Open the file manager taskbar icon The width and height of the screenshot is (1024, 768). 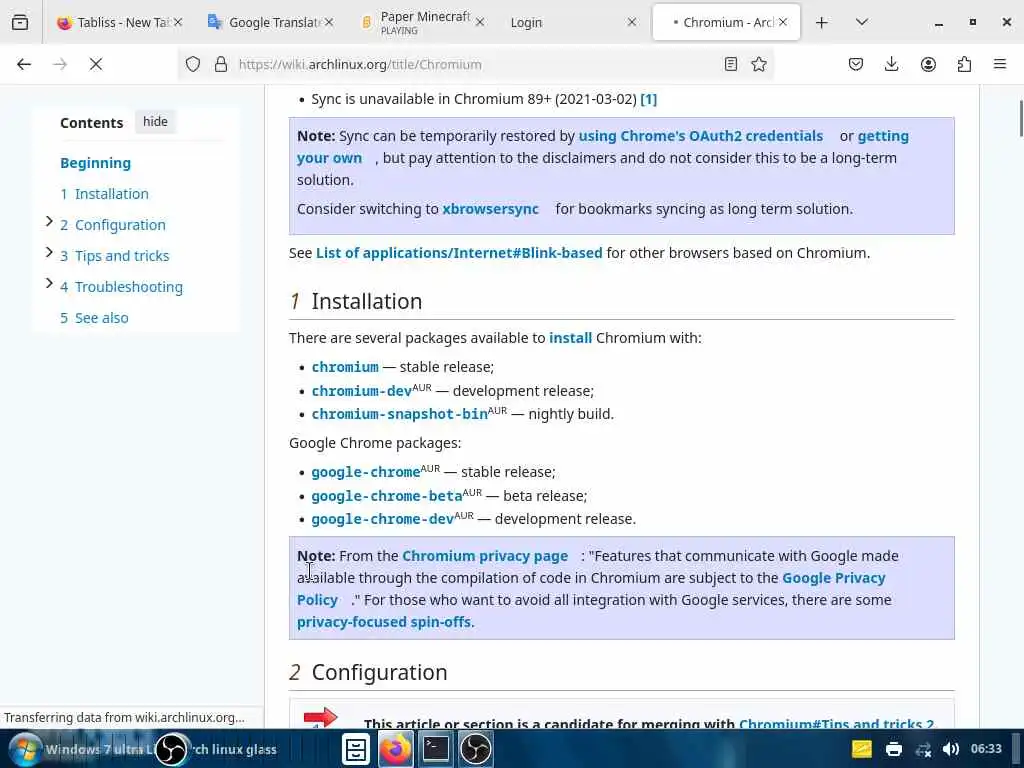click(x=356, y=749)
